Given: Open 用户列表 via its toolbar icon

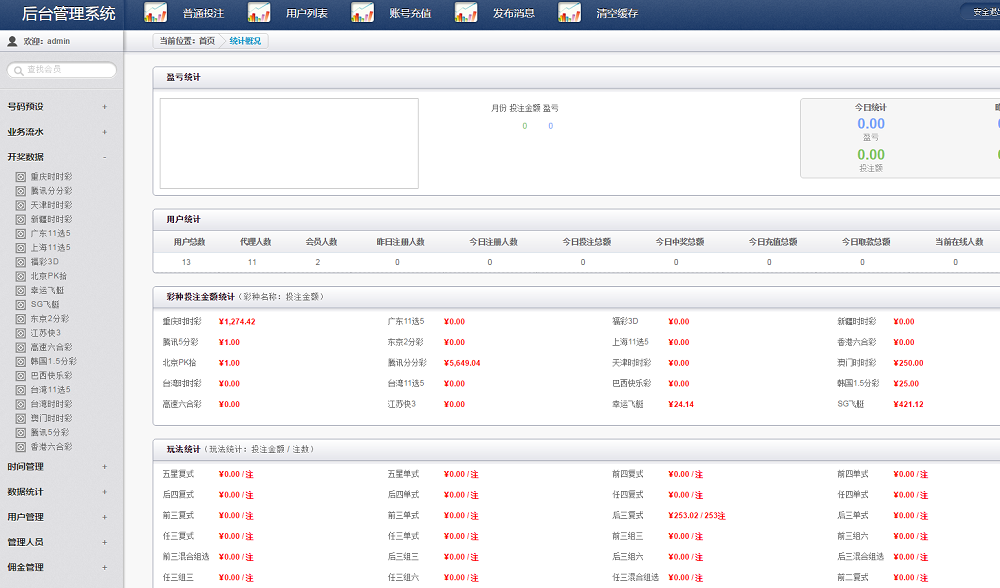Looking at the screenshot, I should 259,13.
